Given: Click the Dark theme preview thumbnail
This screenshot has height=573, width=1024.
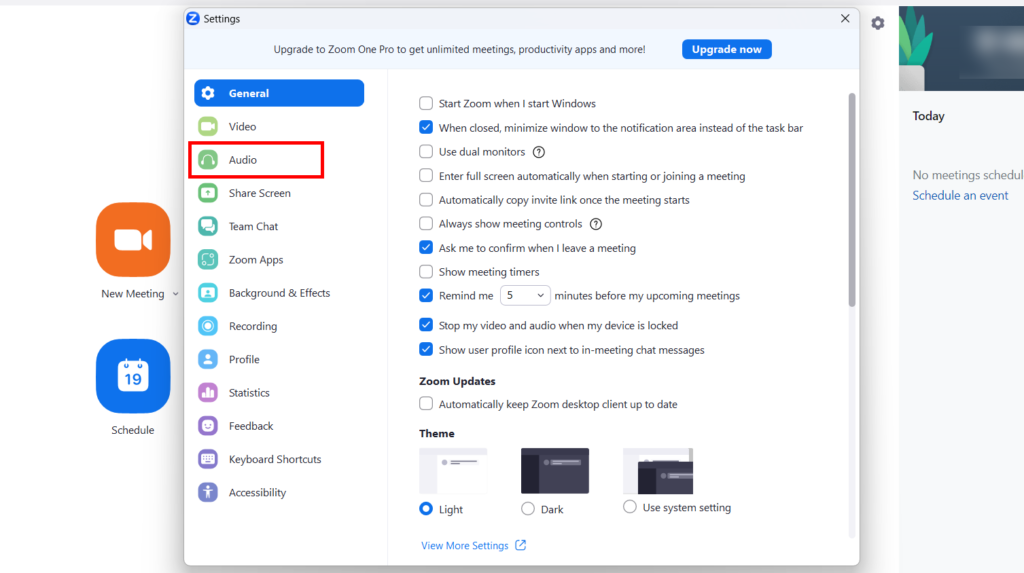Looking at the screenshot, I should point(555,471).
